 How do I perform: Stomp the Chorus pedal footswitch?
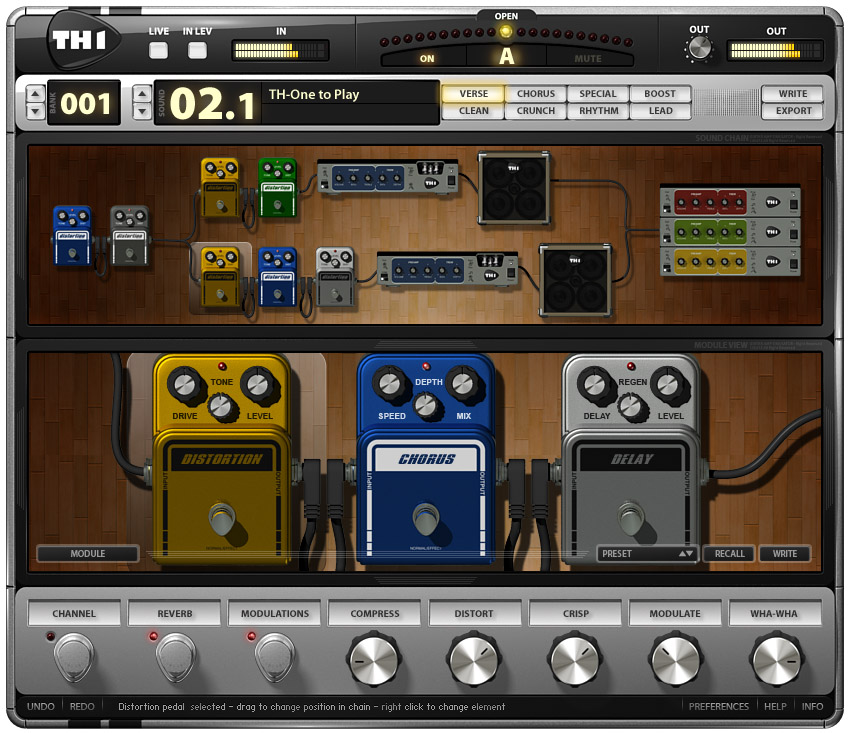click(x=426, y=518)
